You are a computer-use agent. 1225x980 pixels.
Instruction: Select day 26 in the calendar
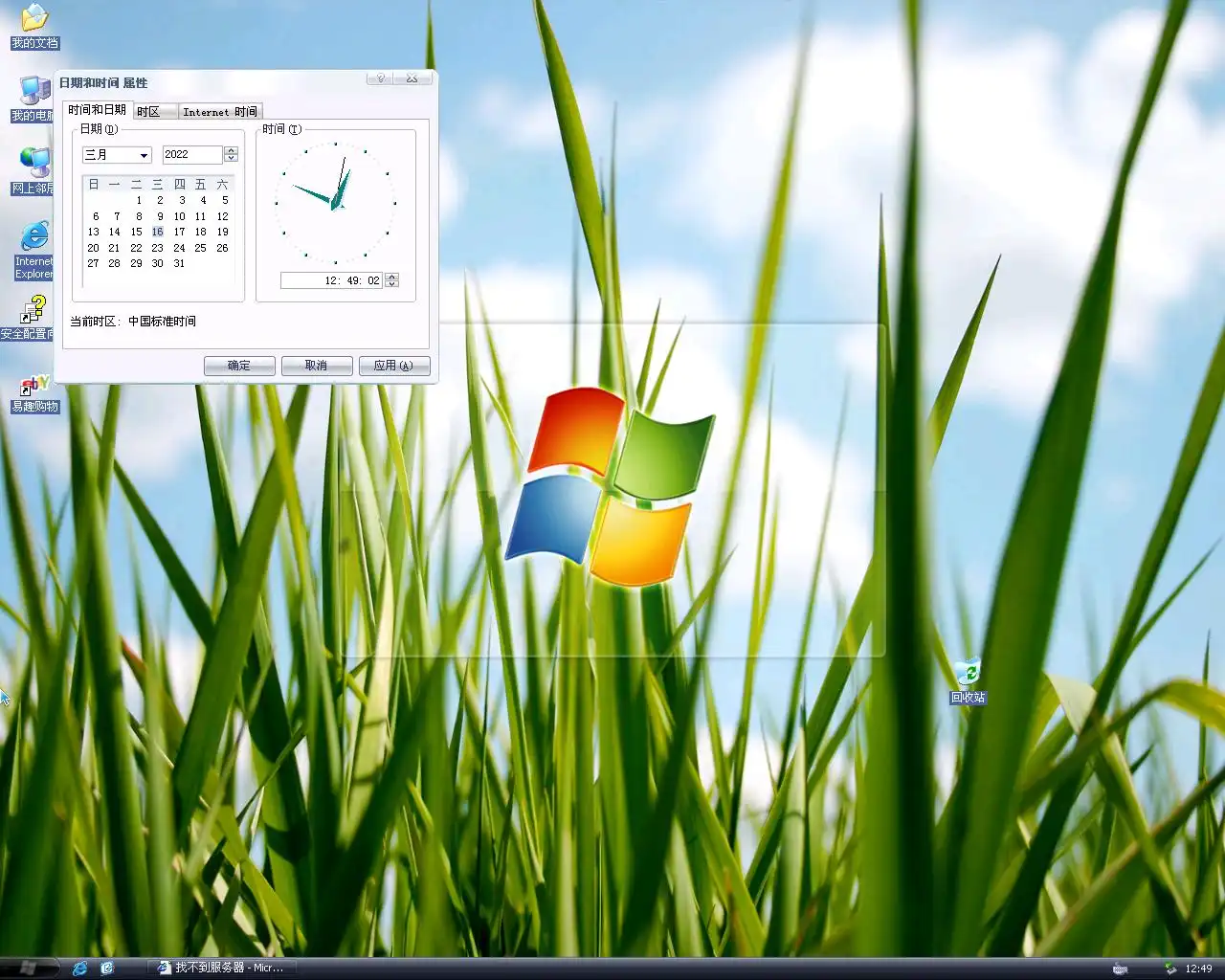coord(223,248)
